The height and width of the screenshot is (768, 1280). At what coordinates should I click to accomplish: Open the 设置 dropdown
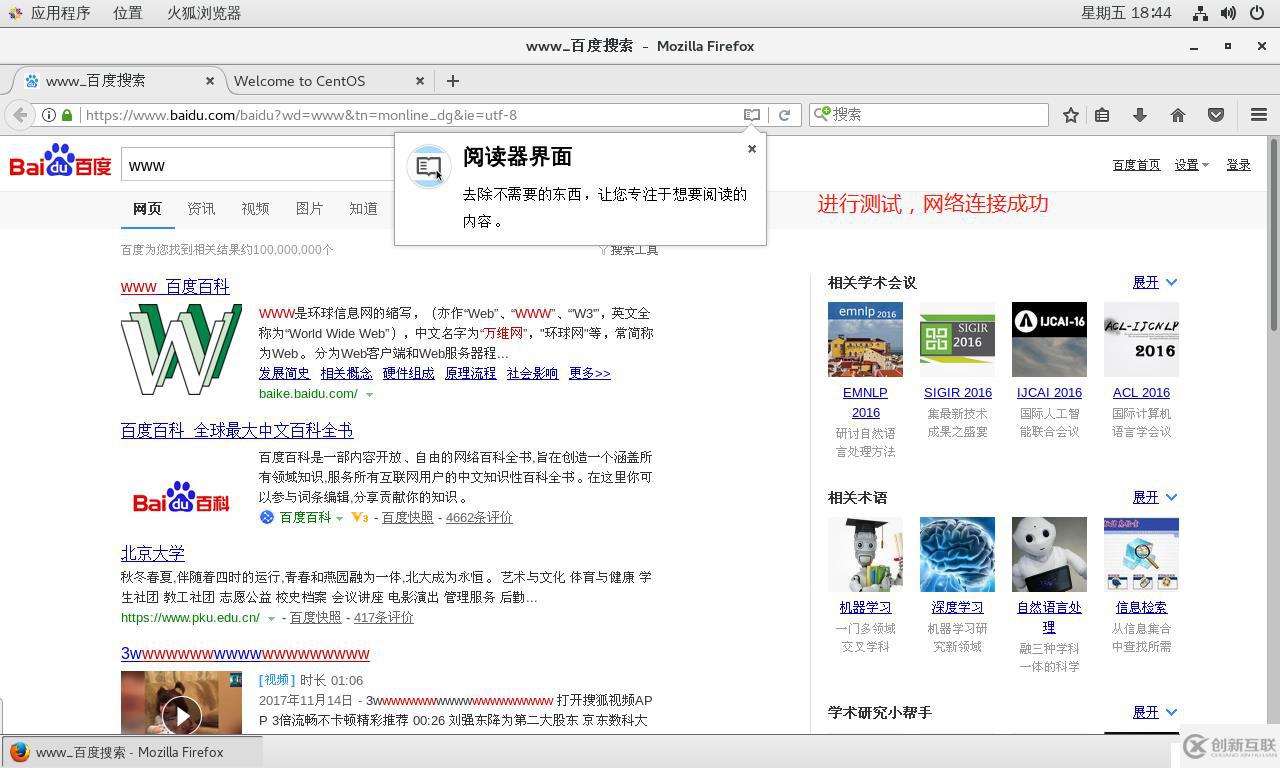(x=1191, y=165)
